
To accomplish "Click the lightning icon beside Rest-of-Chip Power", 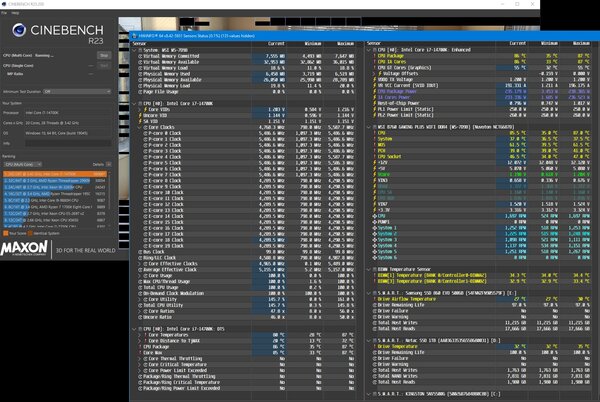I will point(375,103).
